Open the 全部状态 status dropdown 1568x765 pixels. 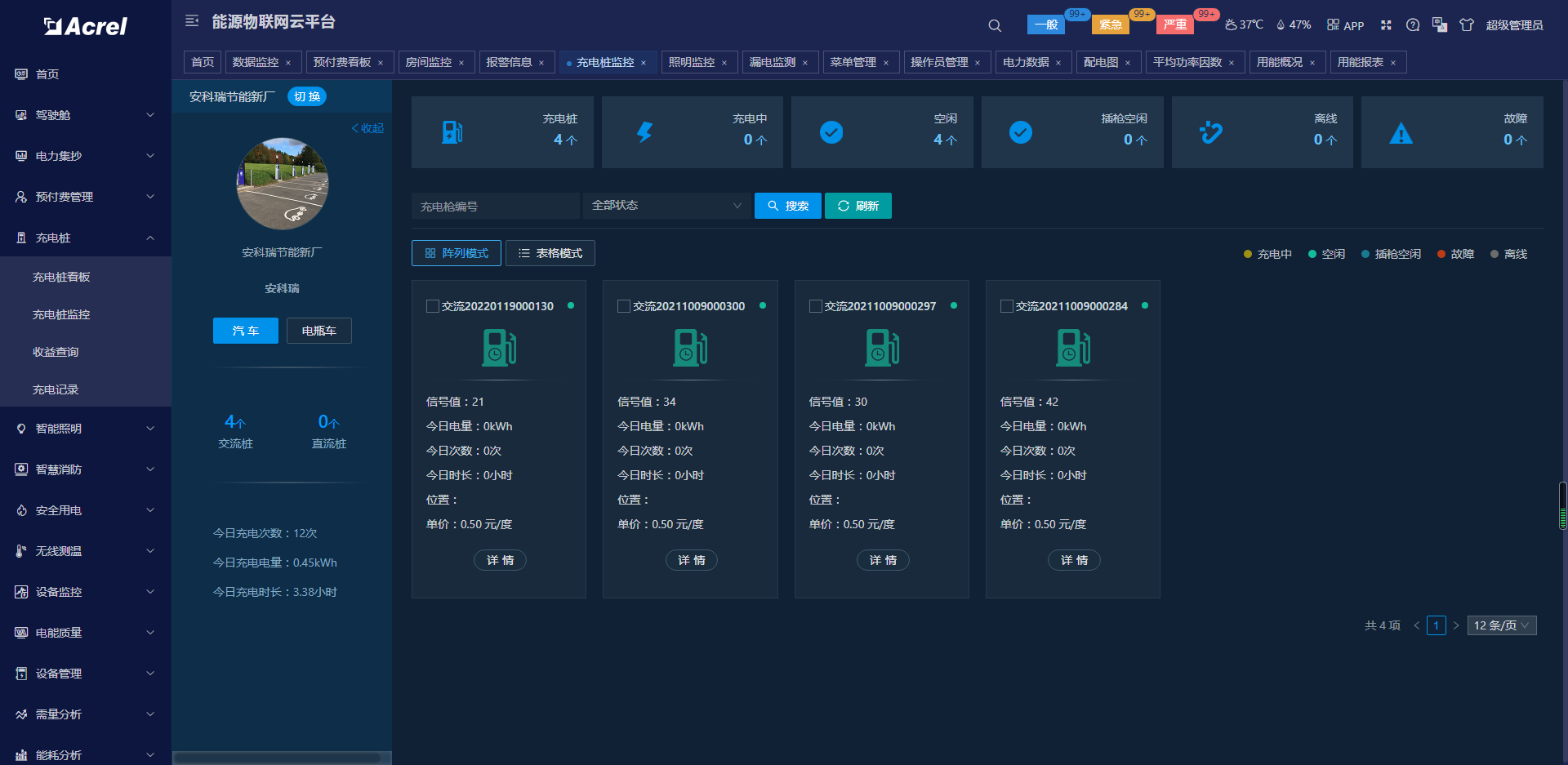(666, 205)
